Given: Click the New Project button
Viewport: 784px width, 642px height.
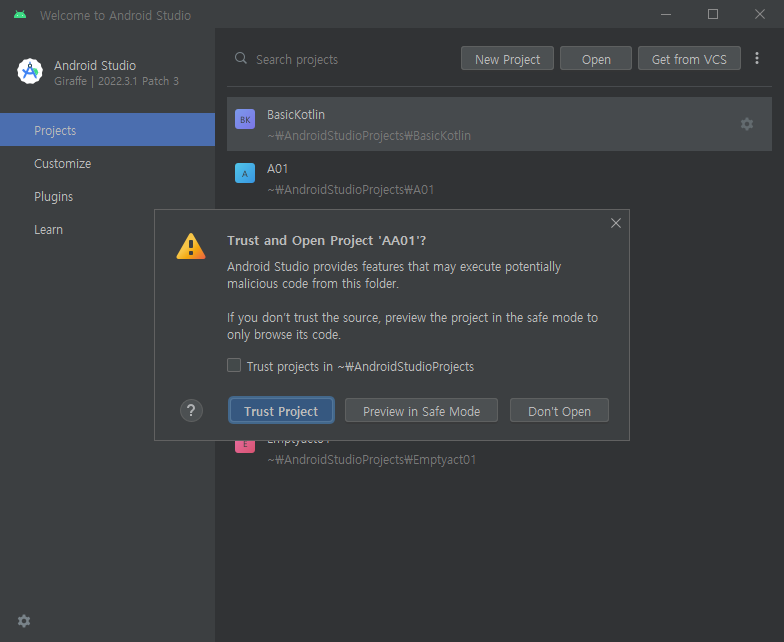Looking at the screenshot, I should (x=508, y=58).
